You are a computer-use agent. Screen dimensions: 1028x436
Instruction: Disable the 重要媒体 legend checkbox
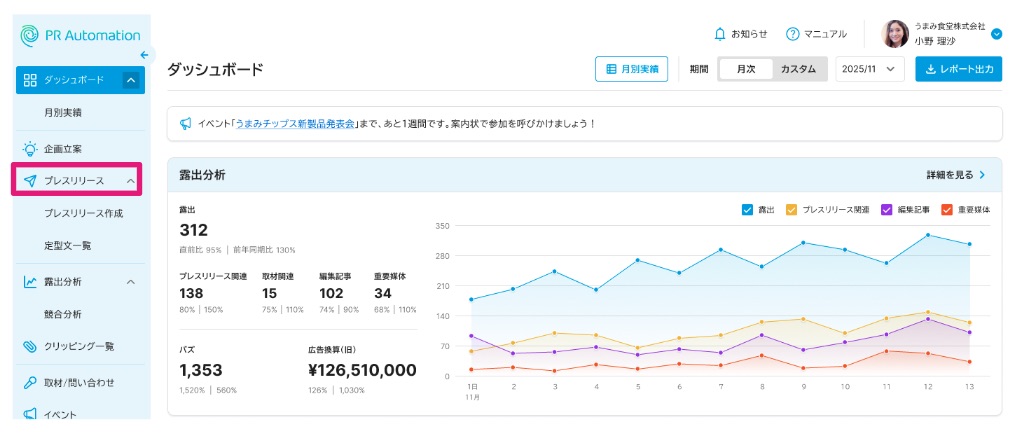click(x=947, y=210)
